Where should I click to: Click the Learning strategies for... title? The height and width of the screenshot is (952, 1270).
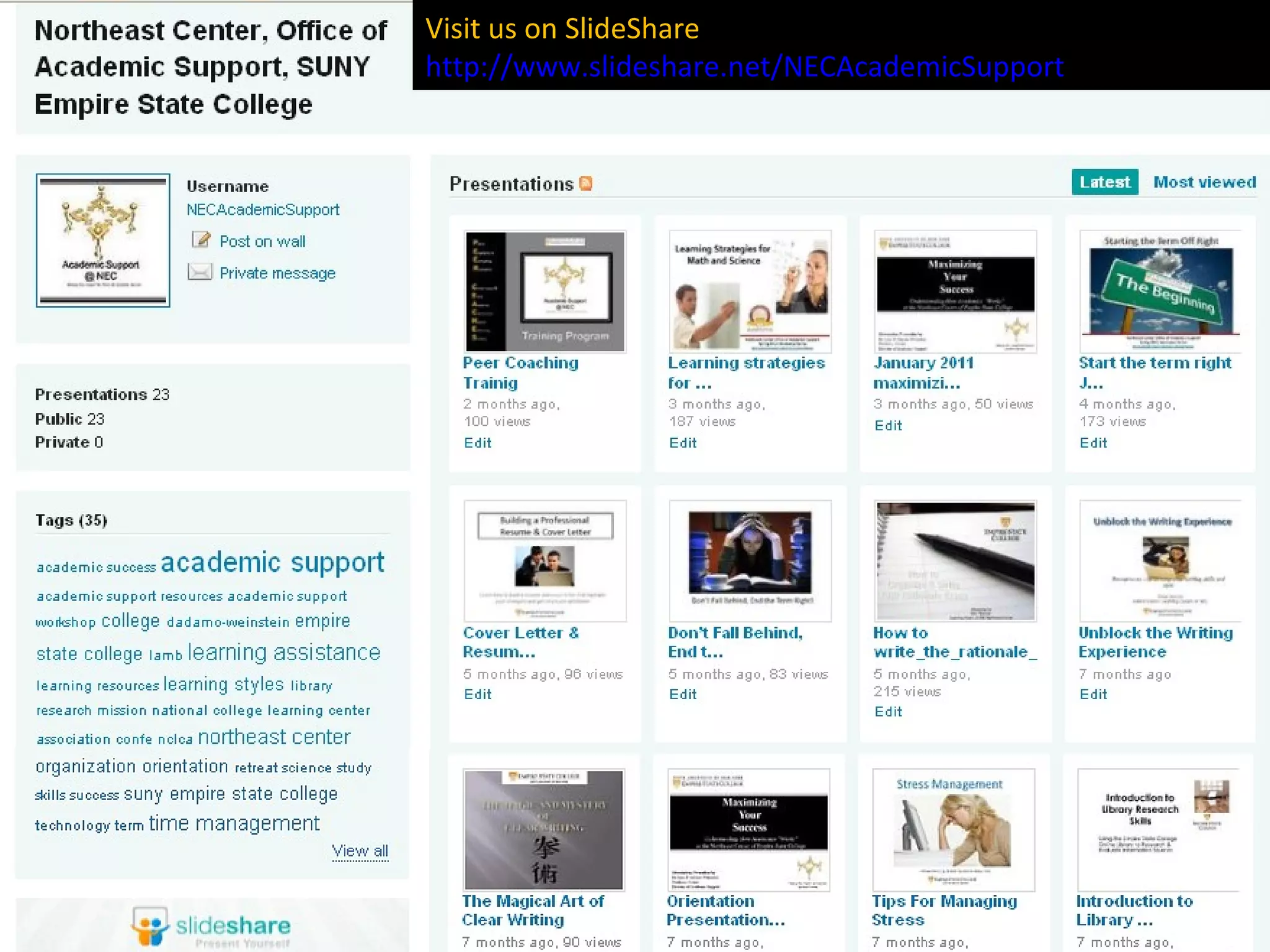[x=747, y=372]
